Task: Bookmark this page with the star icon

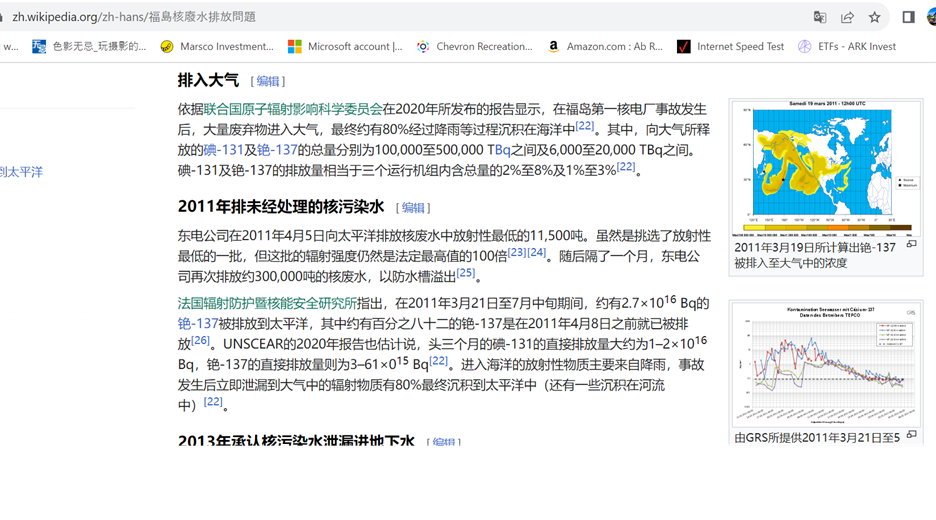Action: (875, 17)
